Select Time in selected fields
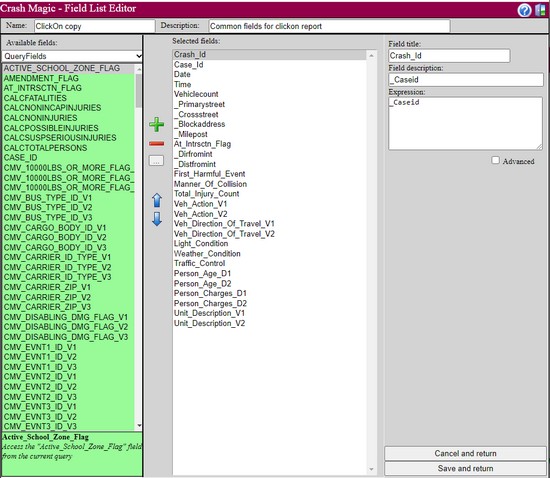Viewport: 550px width, 478px height. click(269, 85)
